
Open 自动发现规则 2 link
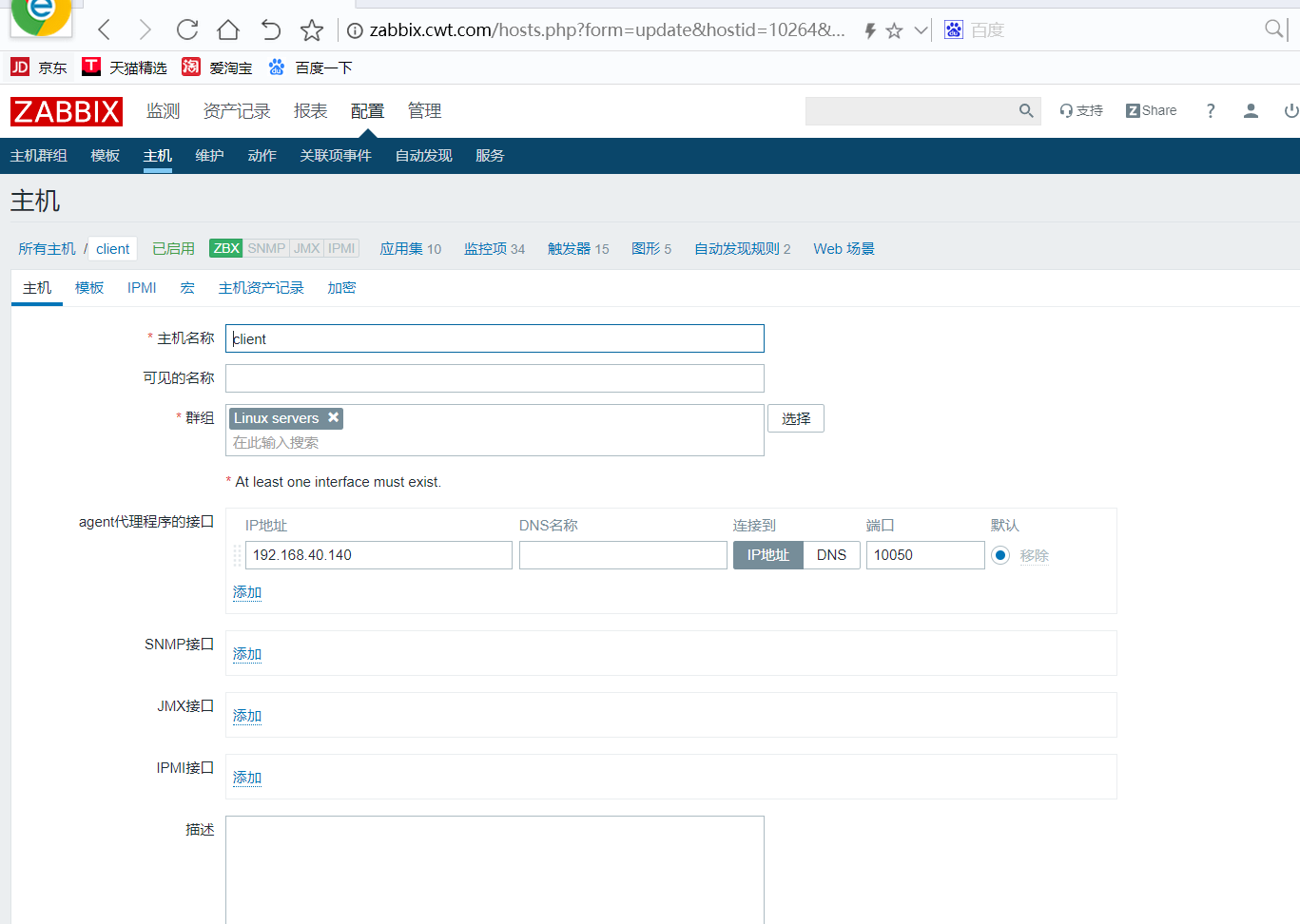click(743, 249)
